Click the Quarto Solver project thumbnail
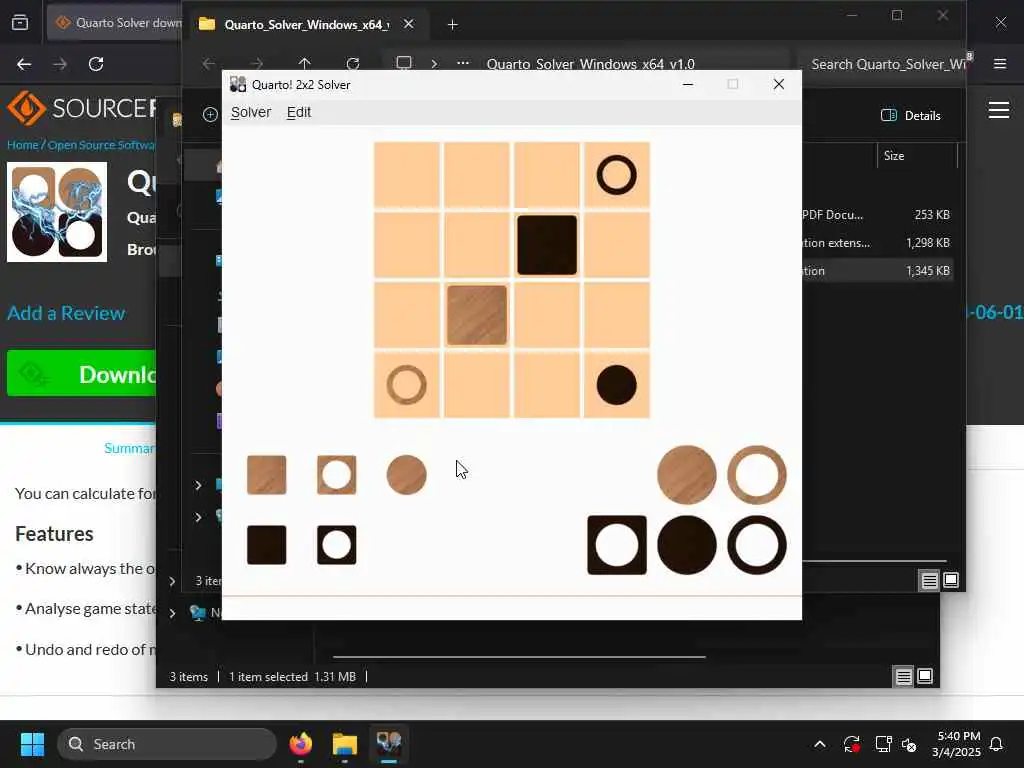This screenshot has height=768, width=1024. point(57,212)
